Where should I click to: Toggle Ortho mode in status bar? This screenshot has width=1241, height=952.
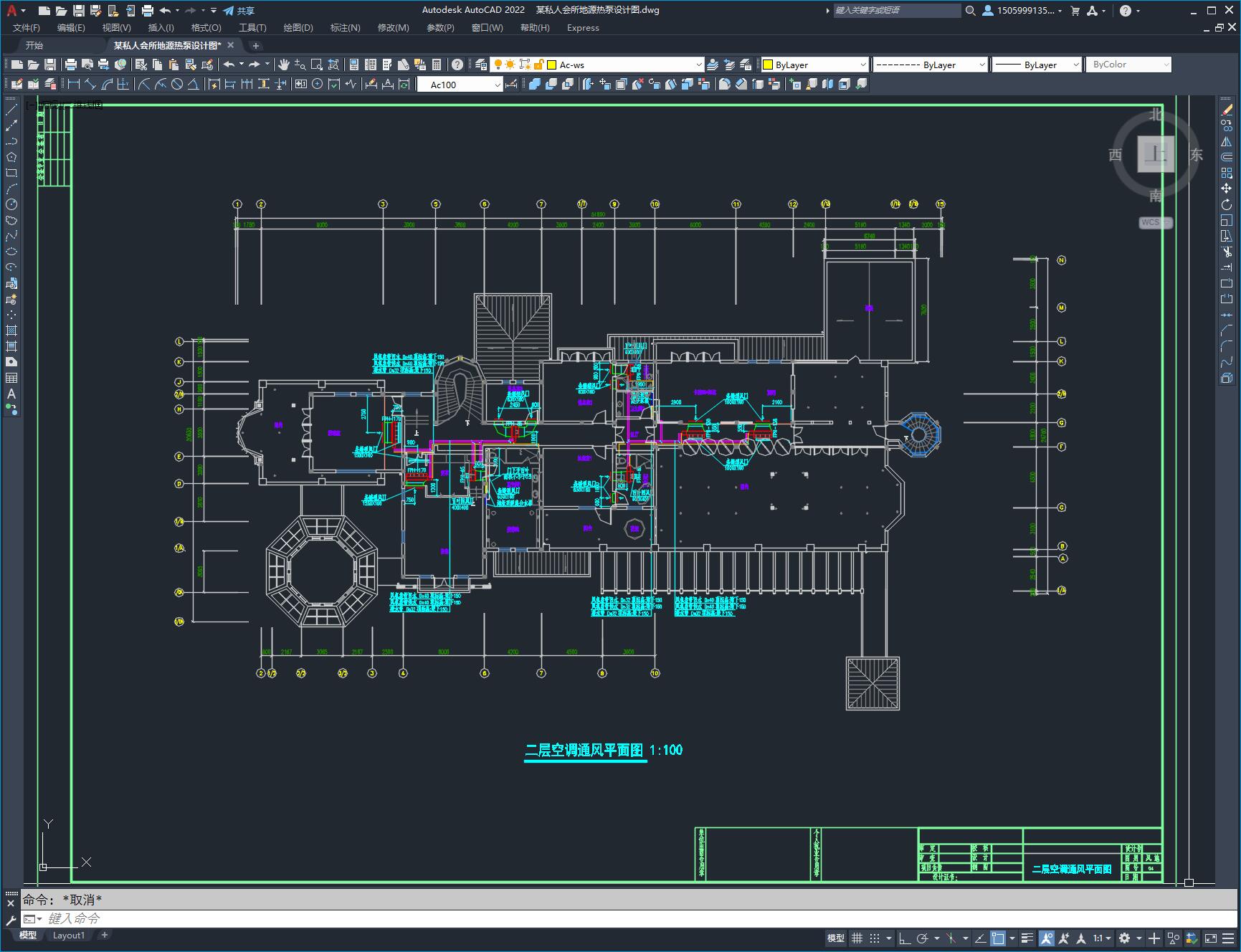pos(905,938)
